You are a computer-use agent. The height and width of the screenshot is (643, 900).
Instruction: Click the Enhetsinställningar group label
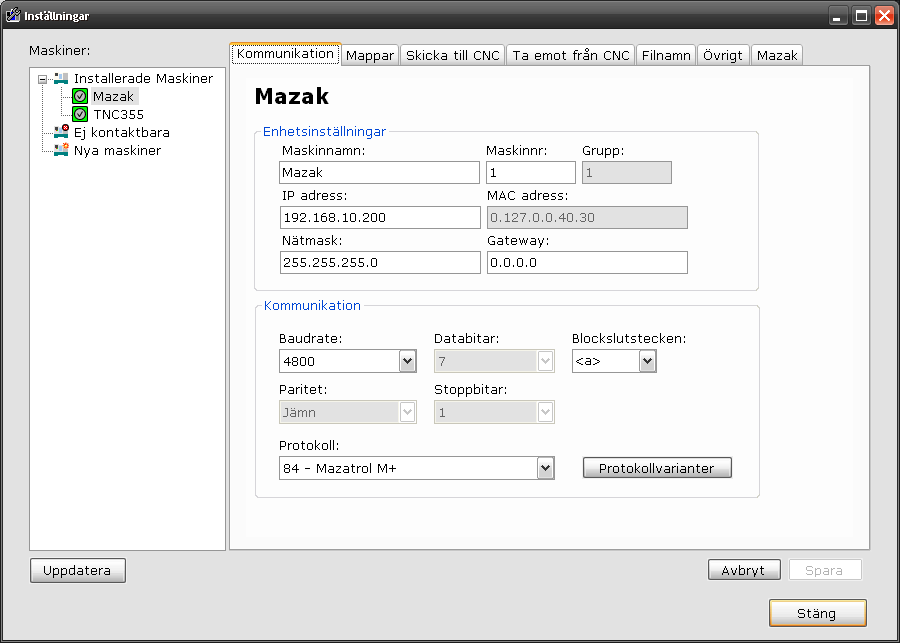[324, 131]
